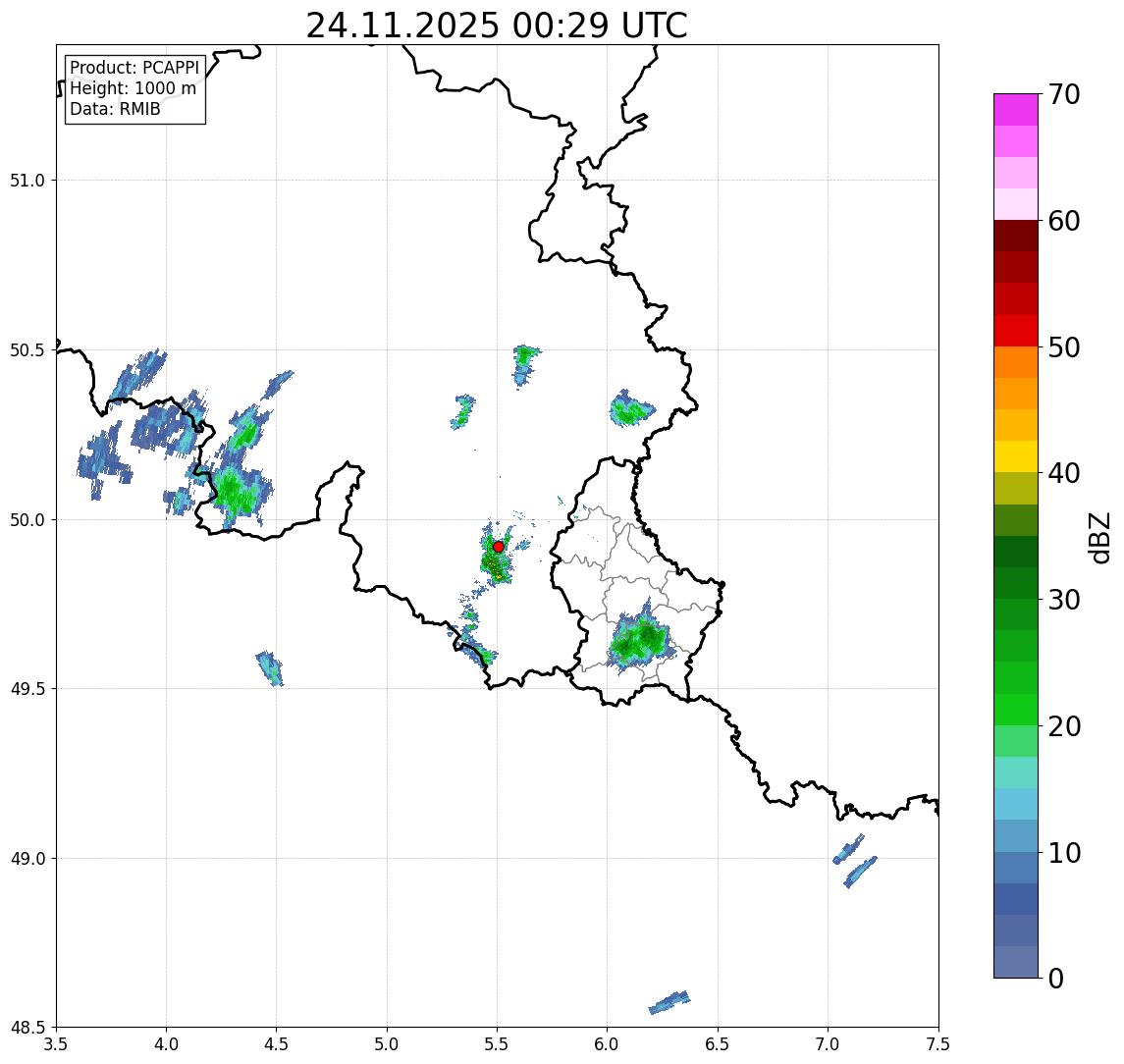
Task: Click the colorbar tick label 20
Action: click(1064, 726)
